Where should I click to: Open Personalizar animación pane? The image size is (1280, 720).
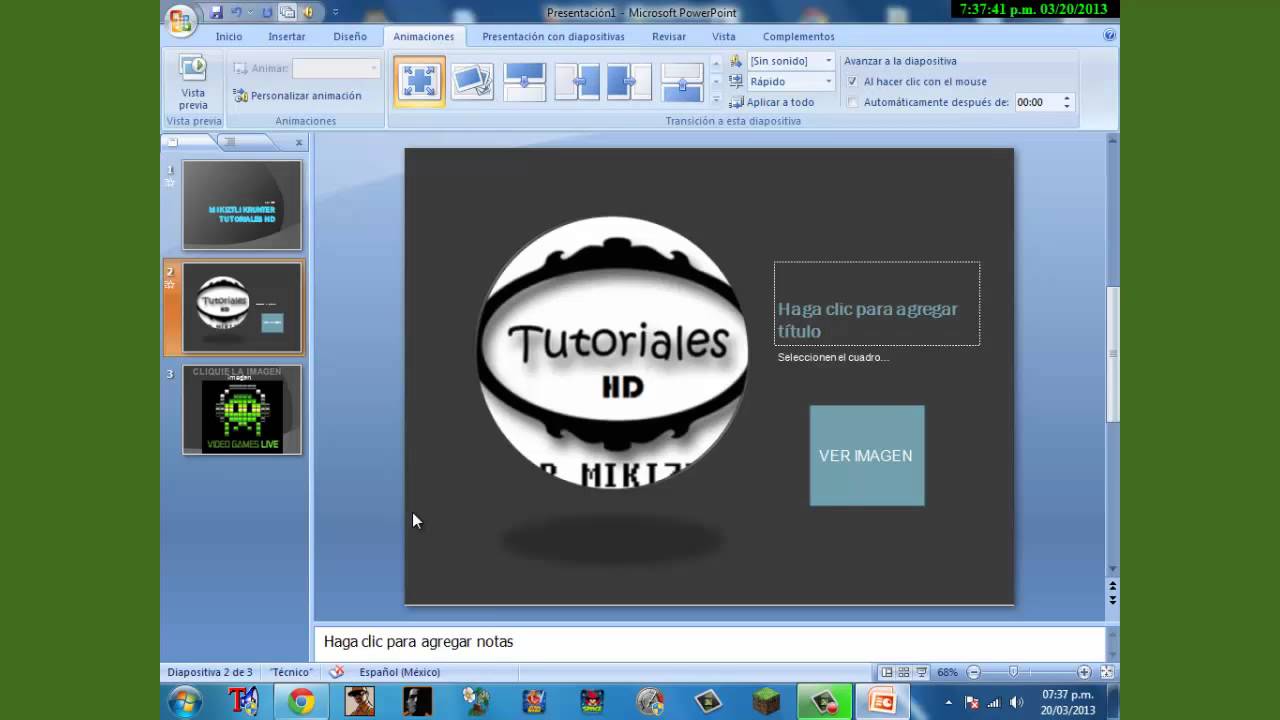coord(297,96)
